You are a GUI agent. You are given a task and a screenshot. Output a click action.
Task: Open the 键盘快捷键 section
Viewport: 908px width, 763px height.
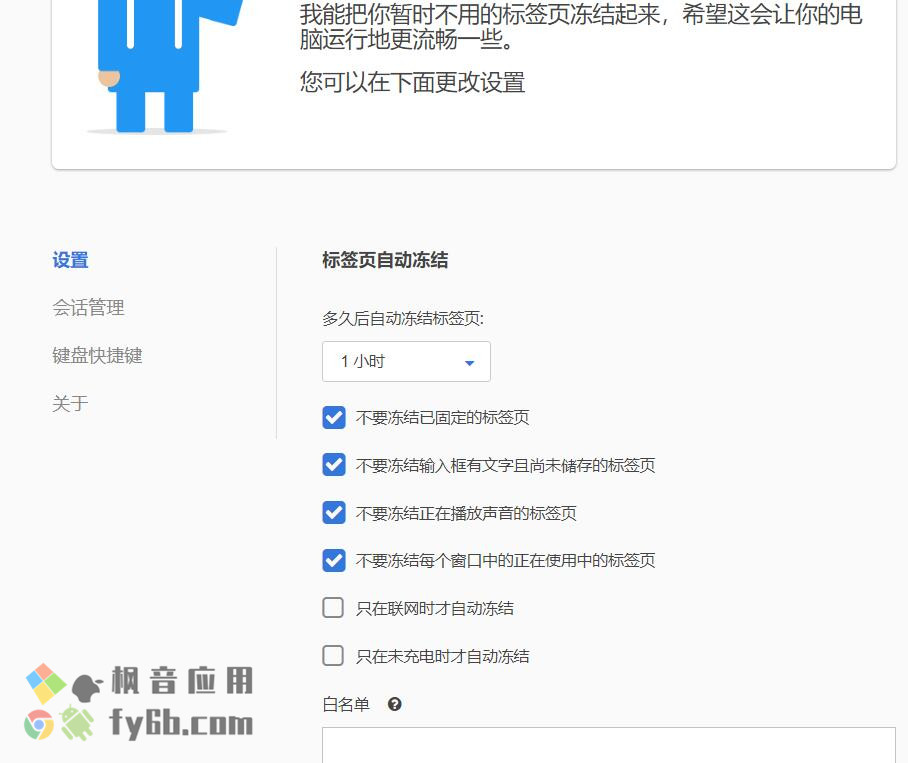[97, 355]
